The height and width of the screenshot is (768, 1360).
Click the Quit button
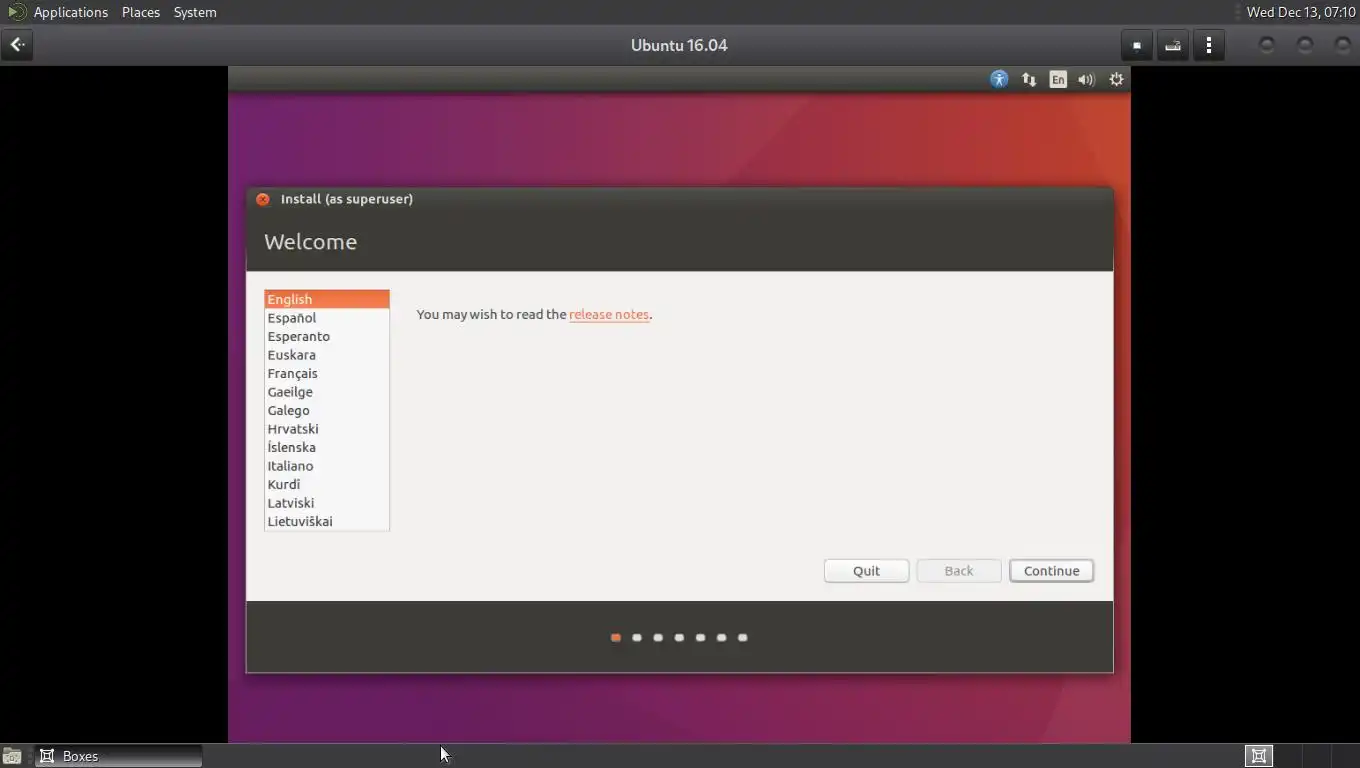866,571
